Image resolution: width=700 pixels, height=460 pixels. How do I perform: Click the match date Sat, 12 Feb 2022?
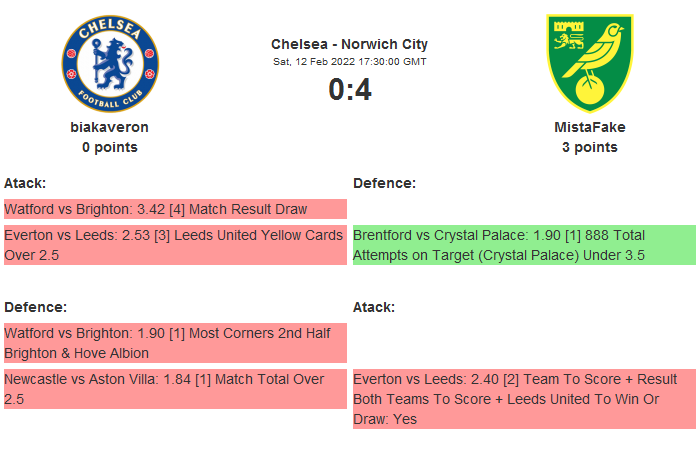tap(349, 62)
